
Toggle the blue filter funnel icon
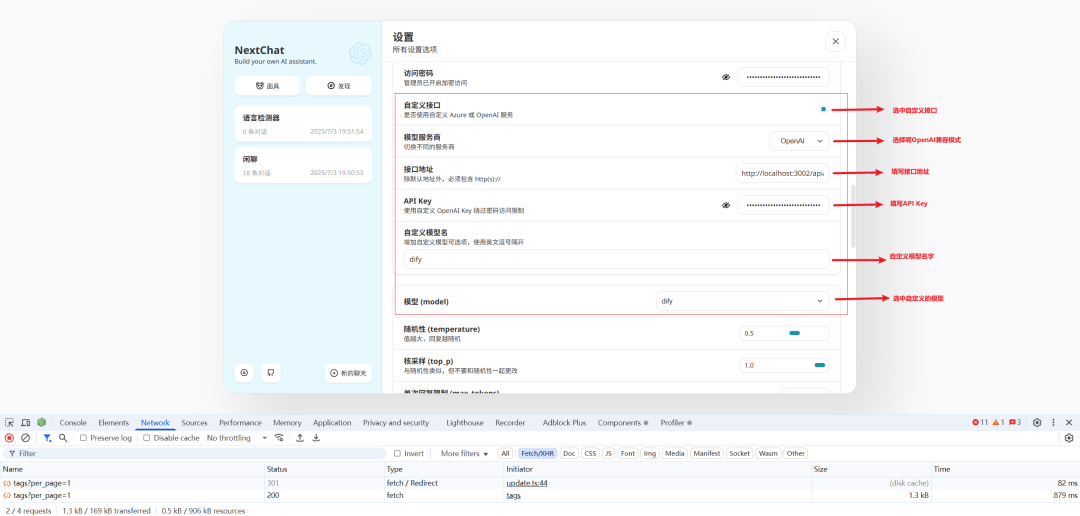pyautogui.click(x=48, y=437)
